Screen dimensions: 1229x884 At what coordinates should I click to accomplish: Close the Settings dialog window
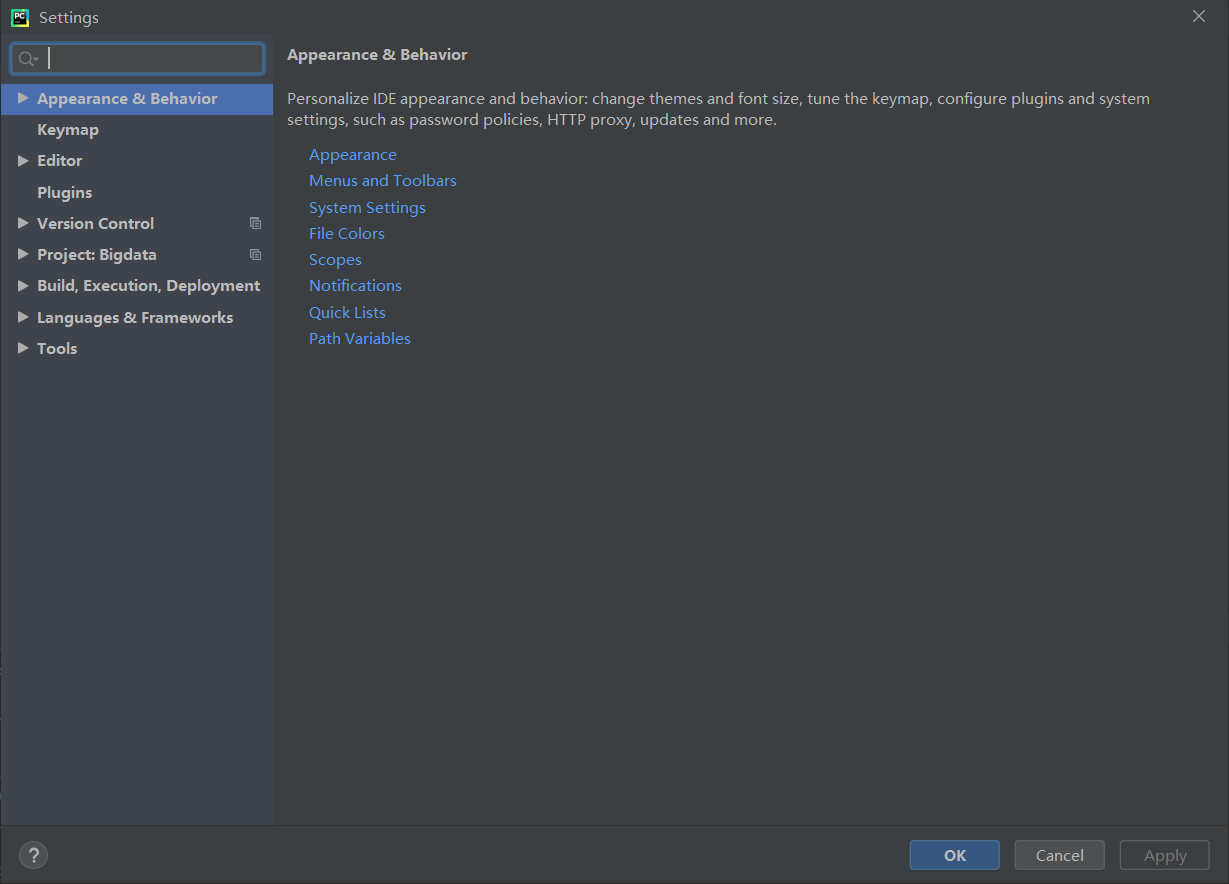(1199, 16)
